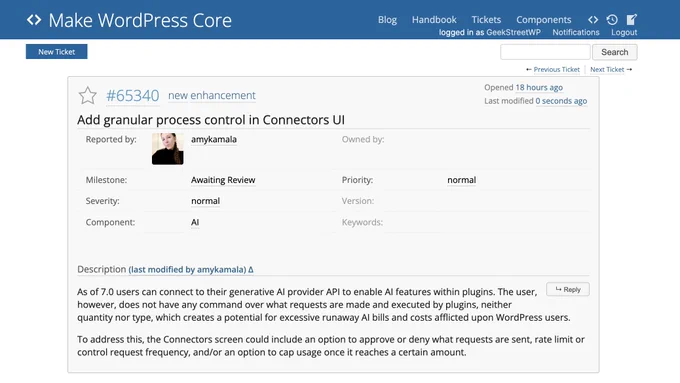Open the timeline history clock icon
680x383 pixels.
[612, 20]
